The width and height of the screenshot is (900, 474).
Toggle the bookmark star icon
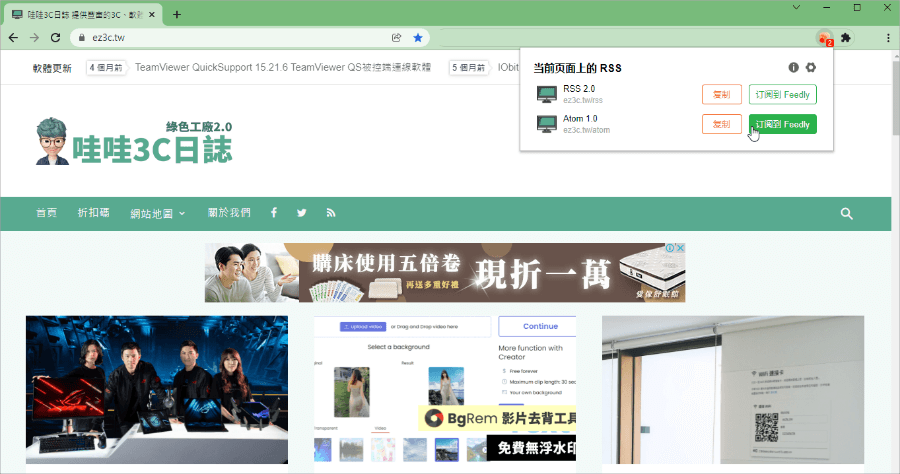418,37
